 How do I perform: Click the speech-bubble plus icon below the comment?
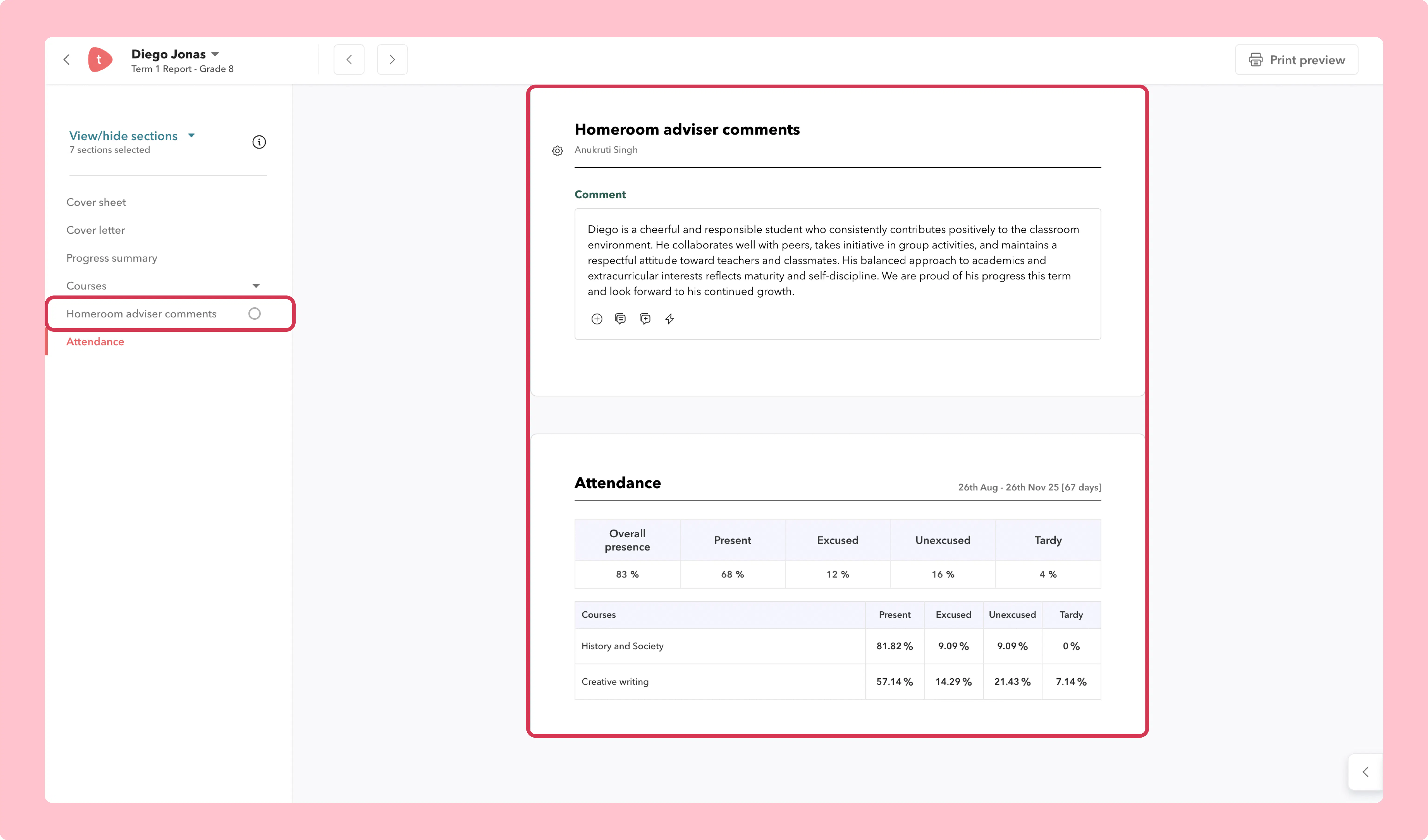pos(645,319)
